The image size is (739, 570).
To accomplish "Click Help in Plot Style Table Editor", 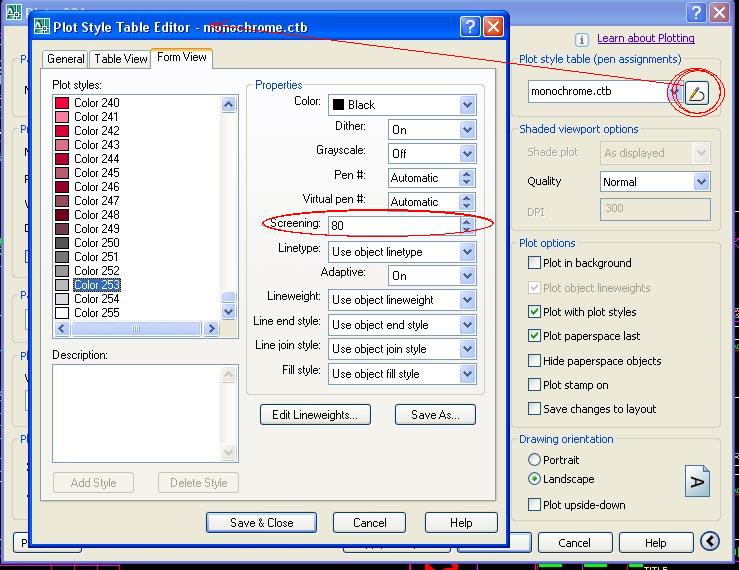I will pos(461,522).
